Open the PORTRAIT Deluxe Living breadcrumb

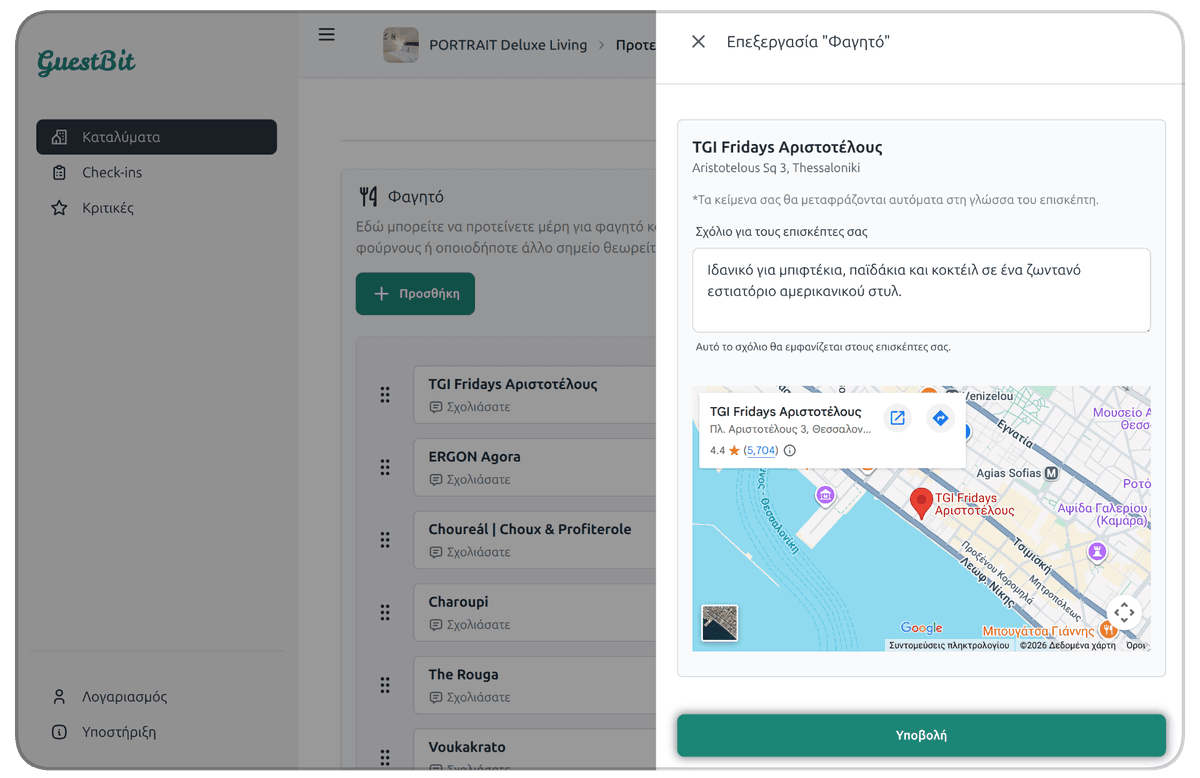(x=508, y=44)
